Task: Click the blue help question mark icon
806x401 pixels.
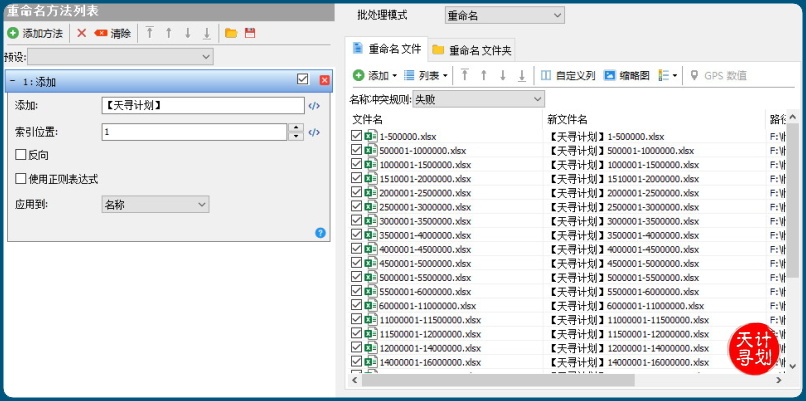Action: click(321, 232)
